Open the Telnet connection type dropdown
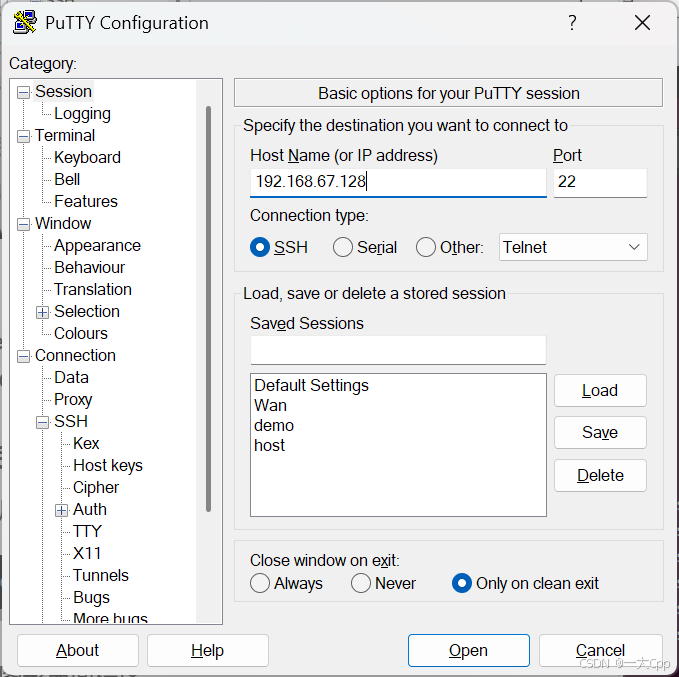679x677 pixels. click(x=573, y=247)
